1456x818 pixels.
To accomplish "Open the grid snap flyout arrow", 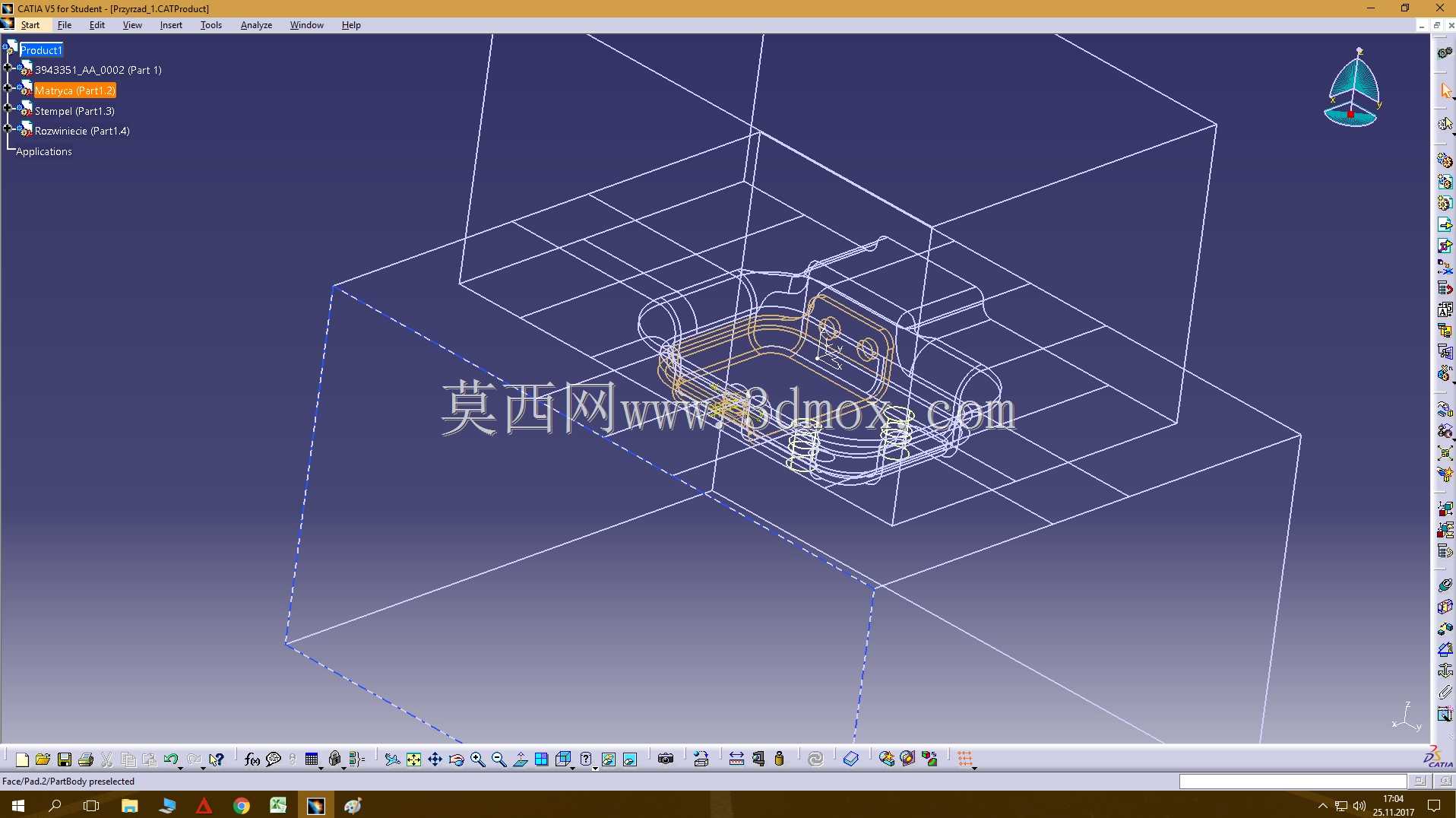I will pos(974,768).
